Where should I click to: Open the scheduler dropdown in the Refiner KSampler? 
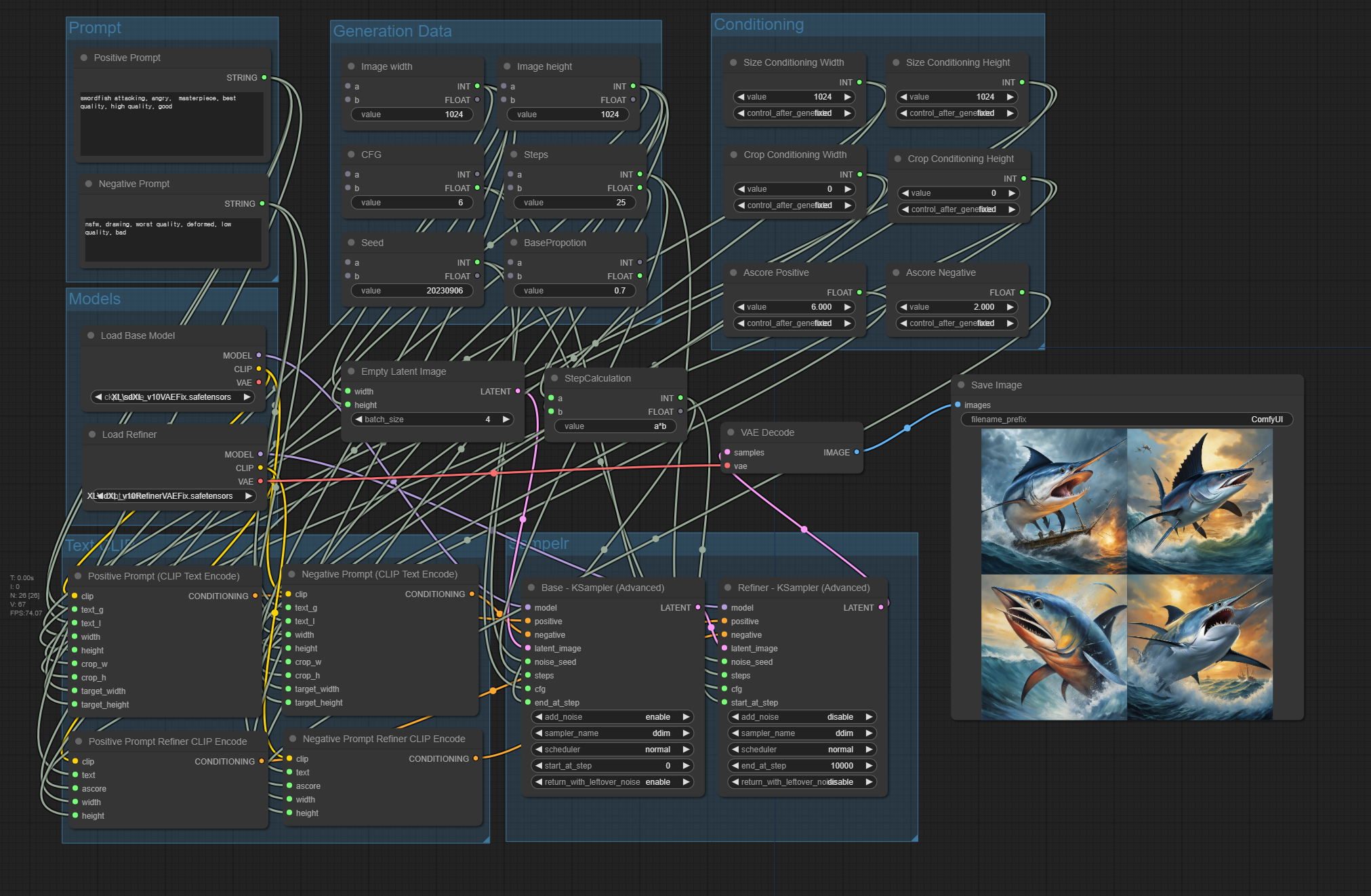[802, 750]
